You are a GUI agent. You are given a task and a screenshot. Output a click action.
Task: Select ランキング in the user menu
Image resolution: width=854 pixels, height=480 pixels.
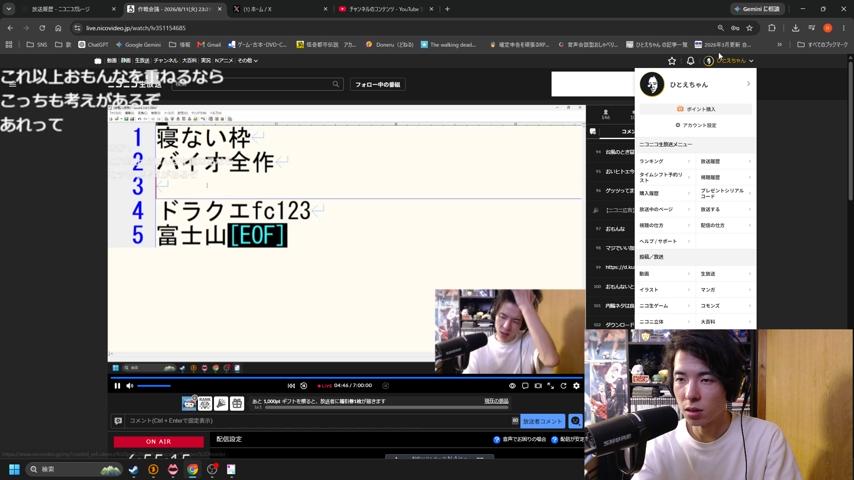[664, 161]
